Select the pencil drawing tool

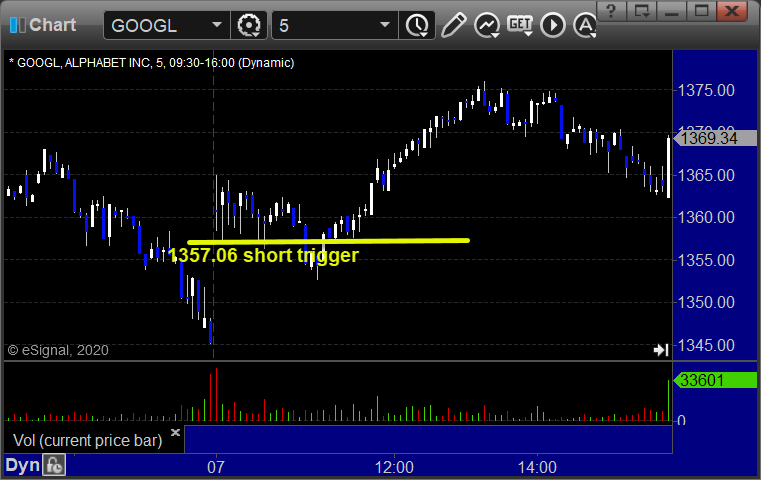[453, 25]
